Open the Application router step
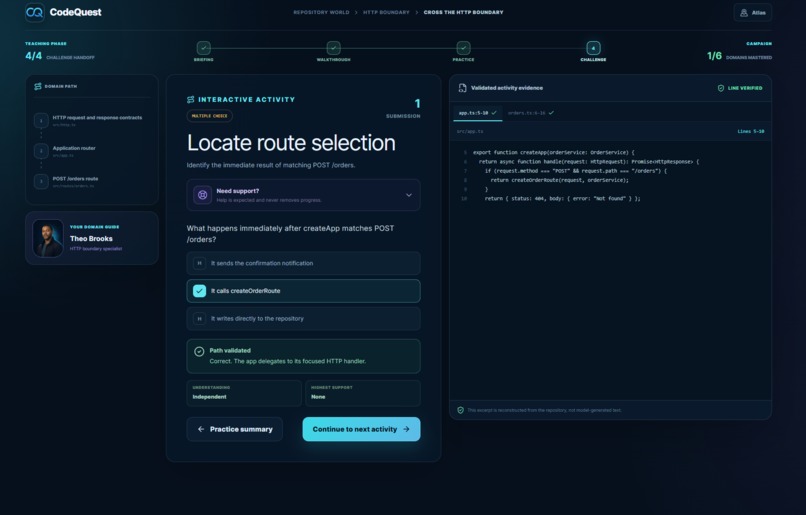Image resolution: width=806 pixels, height=515 pixels. (92, 151)
